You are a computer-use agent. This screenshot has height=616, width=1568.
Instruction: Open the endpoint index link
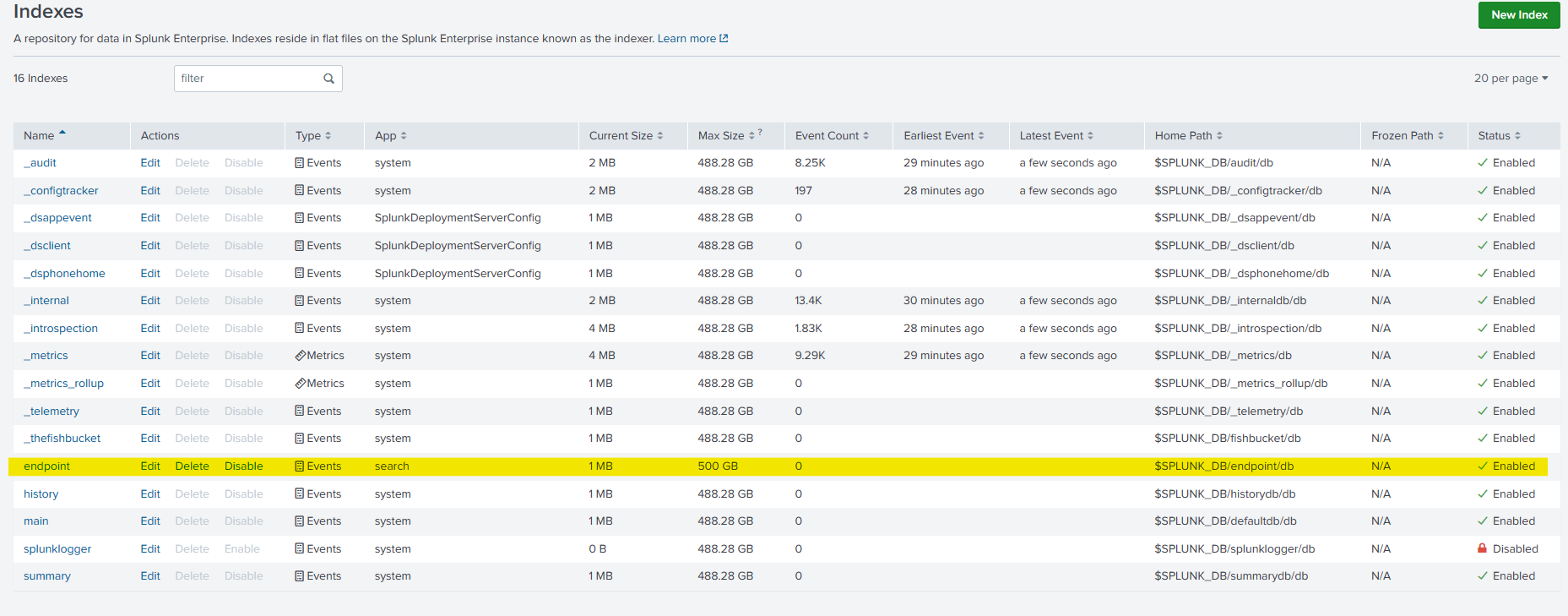46,466
